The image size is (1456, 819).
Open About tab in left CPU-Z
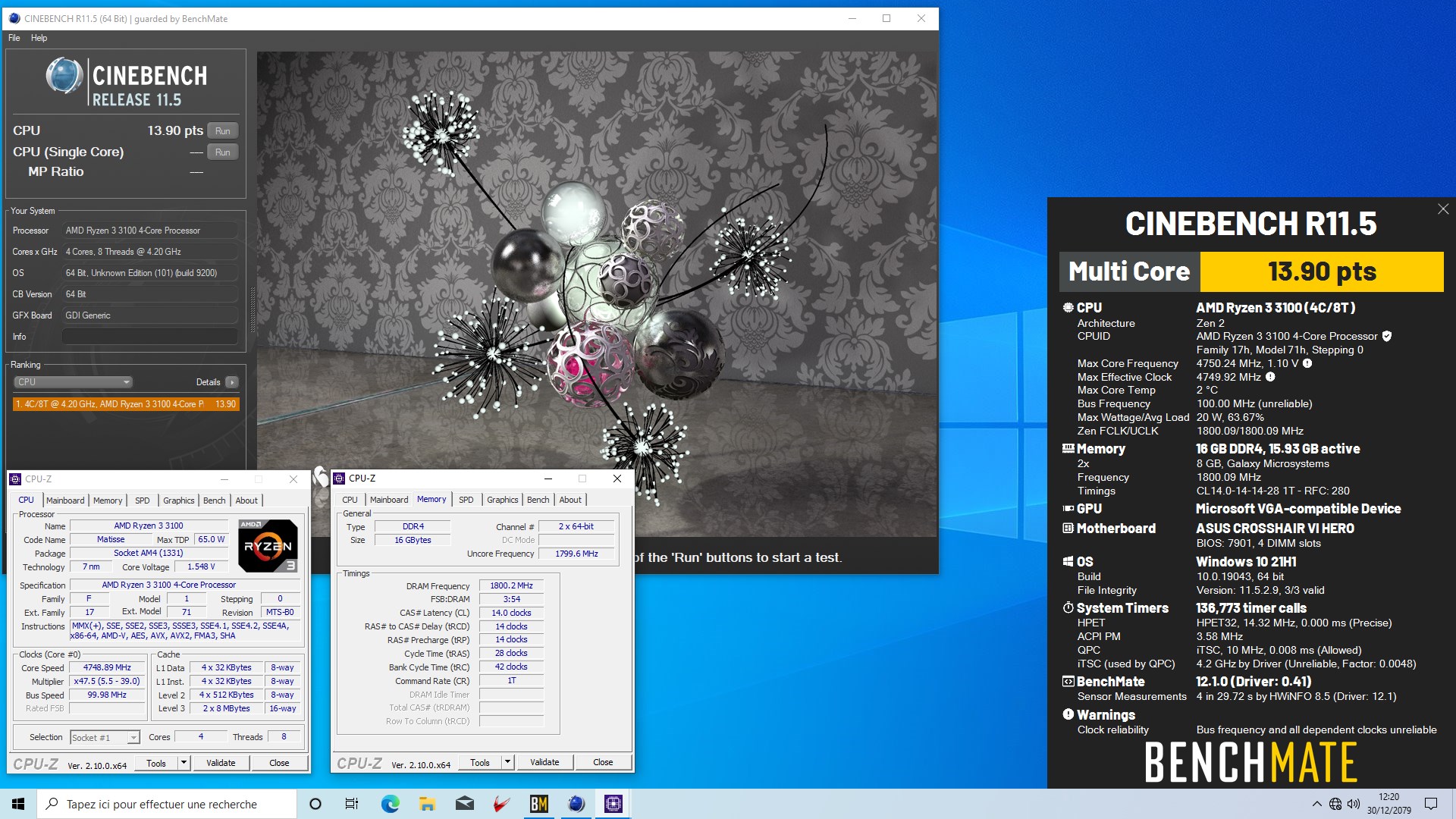click(246, 500)
